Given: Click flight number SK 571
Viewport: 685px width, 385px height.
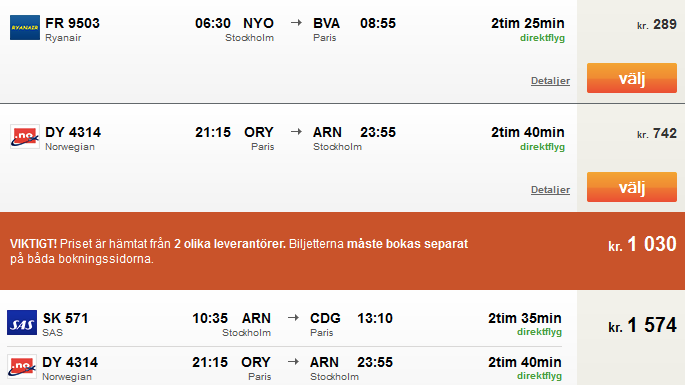Looking at the screenshot, I should pos(66,318).
